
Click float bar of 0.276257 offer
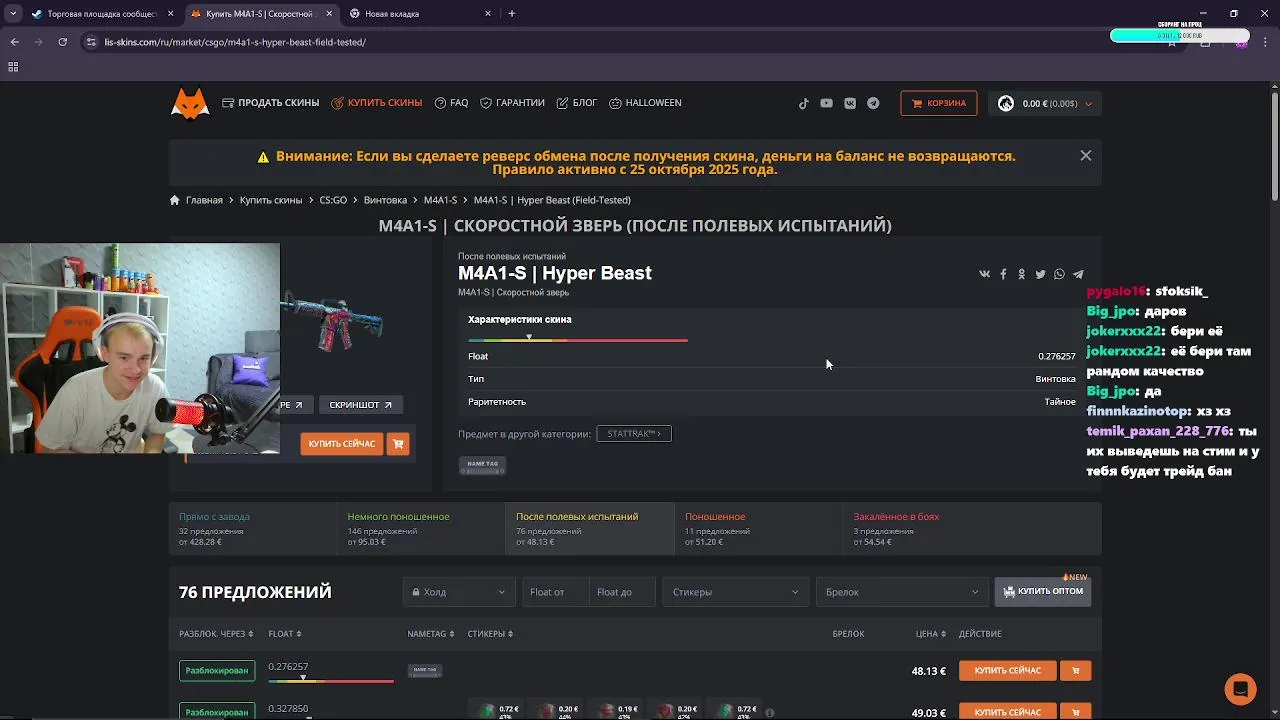pyautogui.click(x=331, y=680)
